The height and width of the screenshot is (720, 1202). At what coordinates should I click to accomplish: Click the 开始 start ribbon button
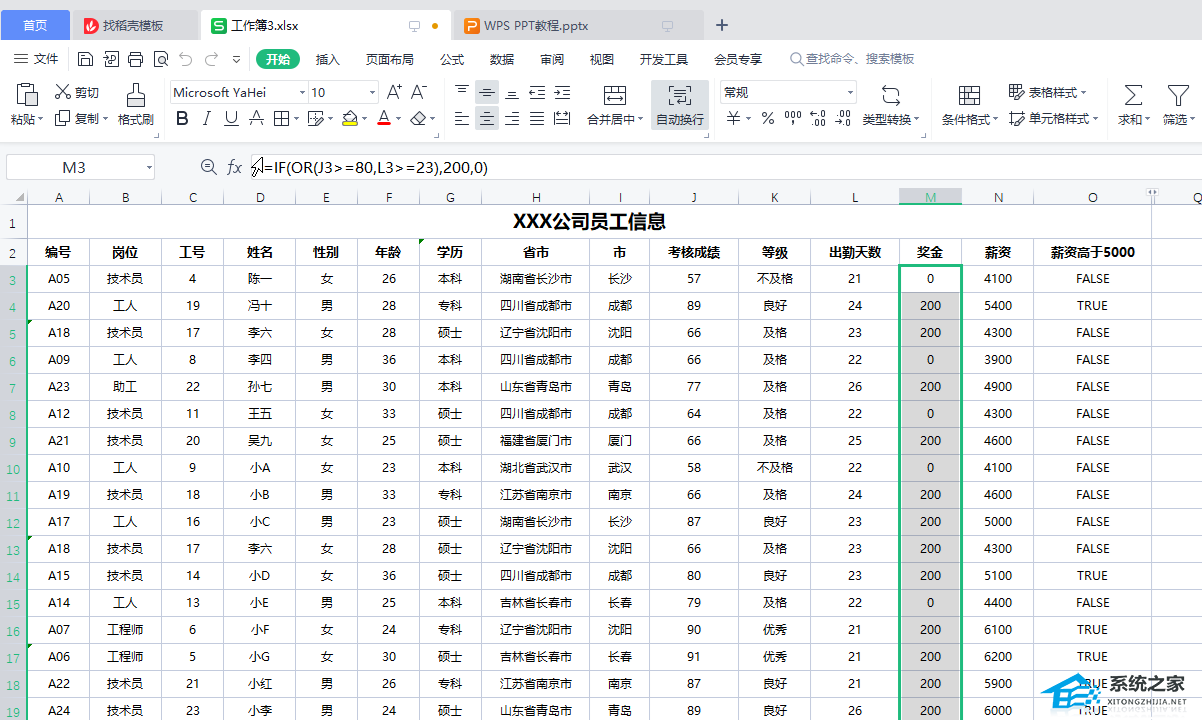(x=278, y=59)
